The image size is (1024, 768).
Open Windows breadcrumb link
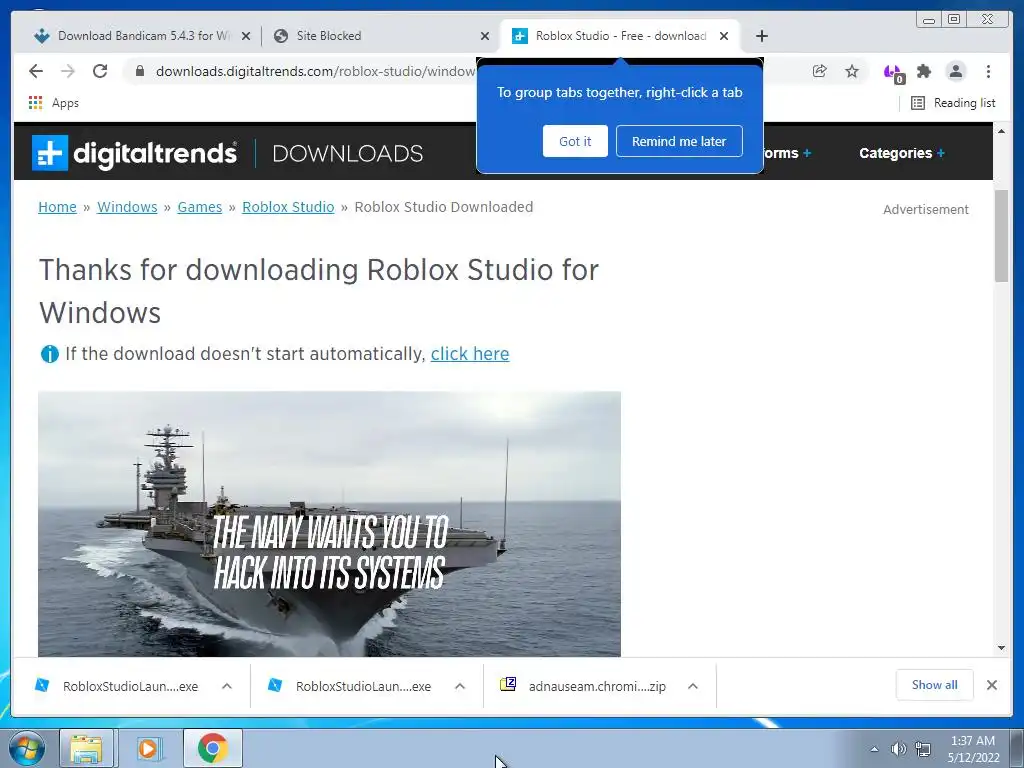pyautogui.click(x=127, y=207)
